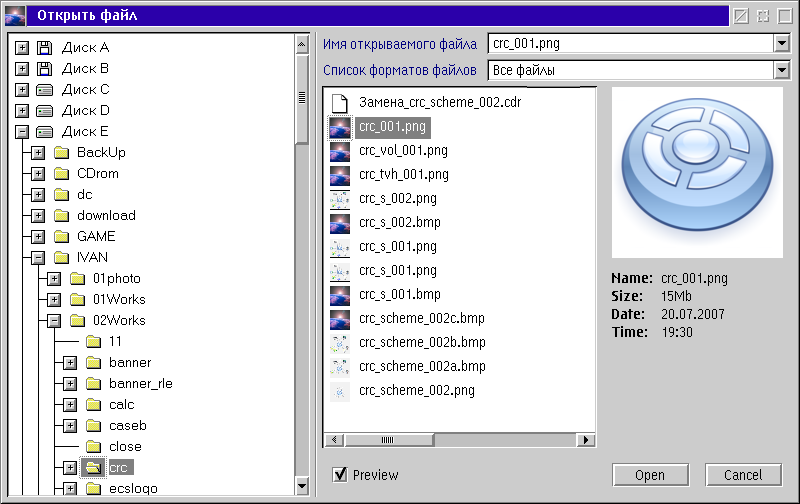
Task: Open the file formats dropdown (Все файлы)
Action: coord(781,70)
